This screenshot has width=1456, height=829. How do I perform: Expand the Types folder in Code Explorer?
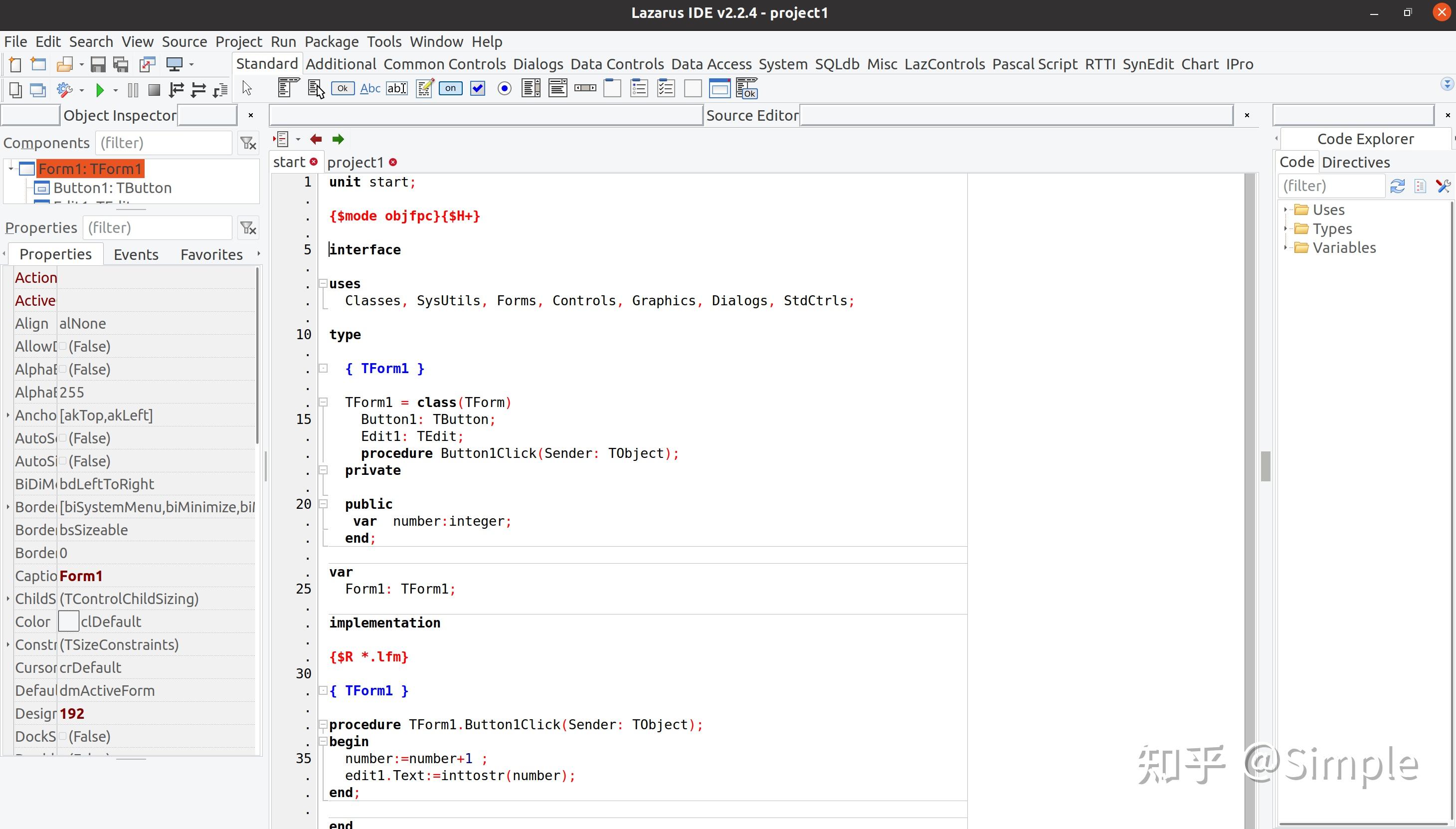pos(1286,229)
